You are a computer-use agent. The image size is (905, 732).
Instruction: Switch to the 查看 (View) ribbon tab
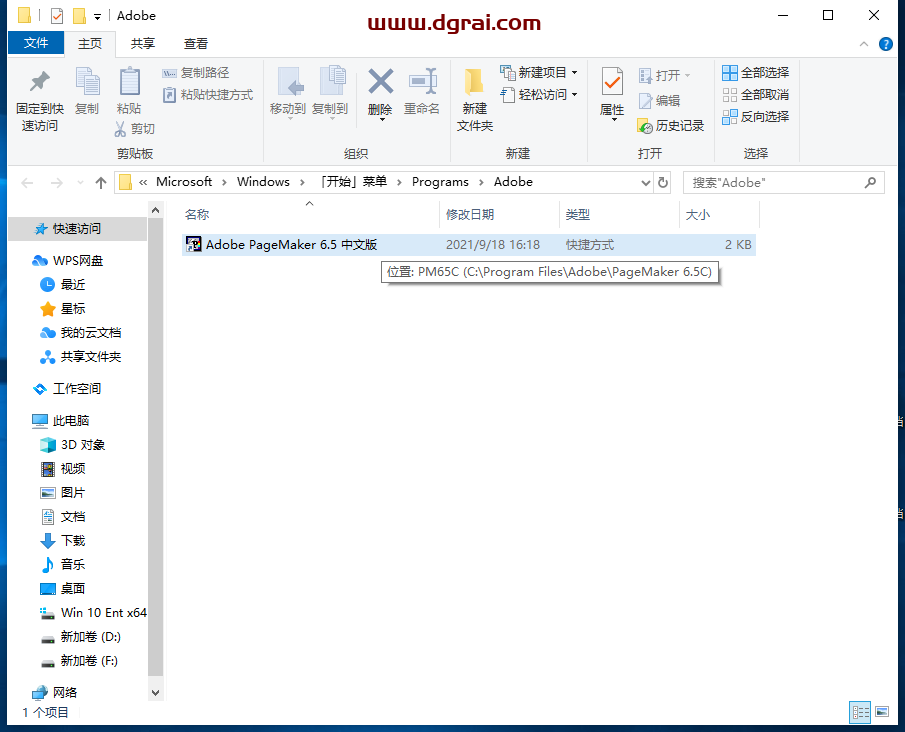[195, 43]
